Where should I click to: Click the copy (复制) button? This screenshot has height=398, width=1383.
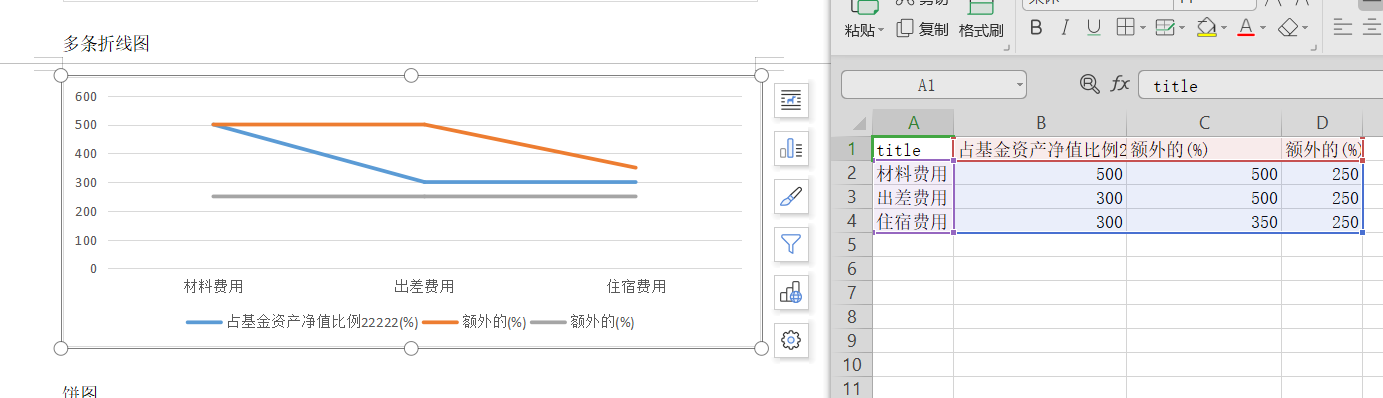point(923,30)
